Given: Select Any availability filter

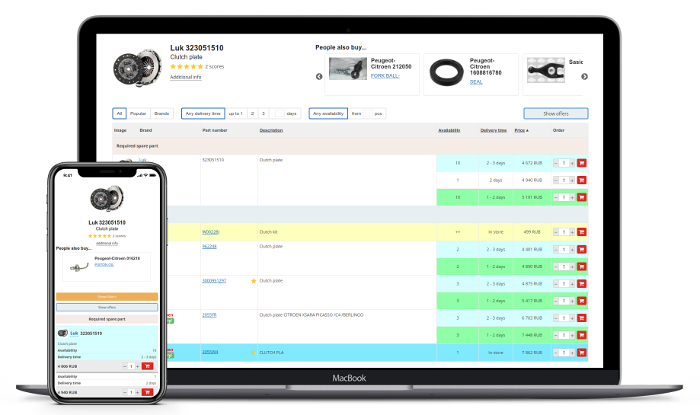Looking at the screenshot, I should (x=327, y=113).
